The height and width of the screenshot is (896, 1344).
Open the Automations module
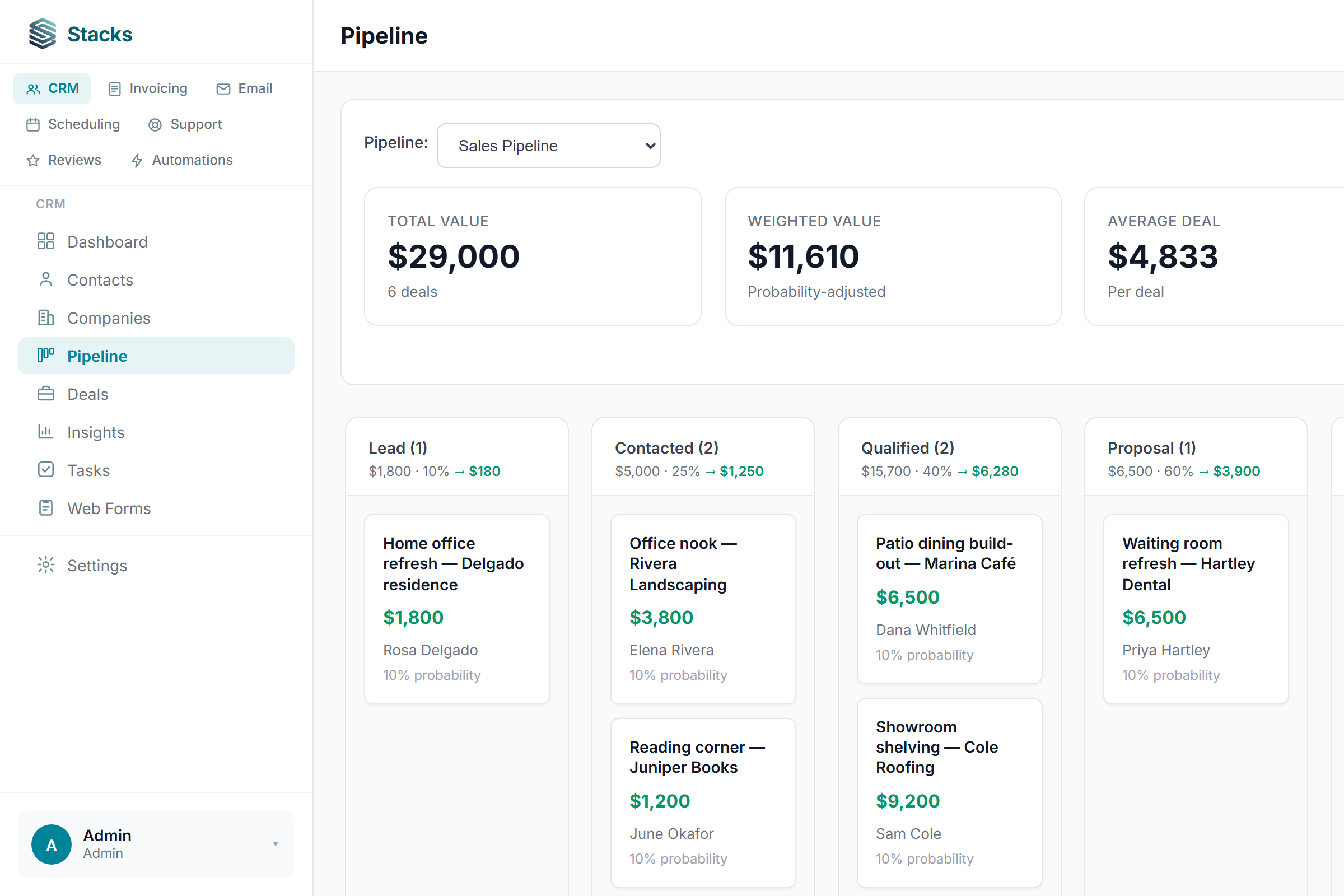(x=181, y=160)
